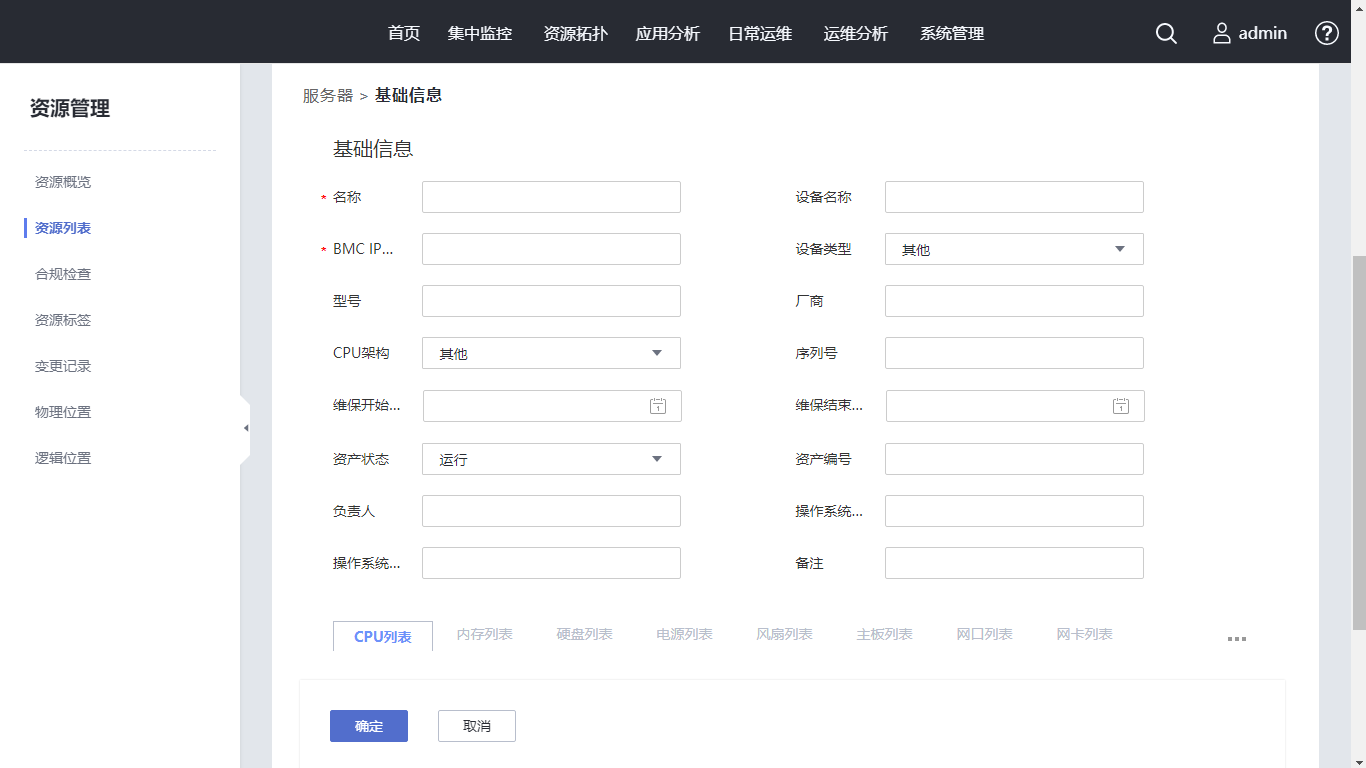Open the admin user account menu

1250,33
